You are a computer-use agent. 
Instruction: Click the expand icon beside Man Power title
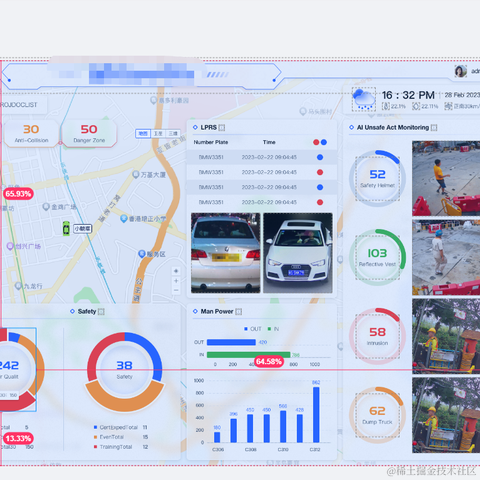[239, 312]
